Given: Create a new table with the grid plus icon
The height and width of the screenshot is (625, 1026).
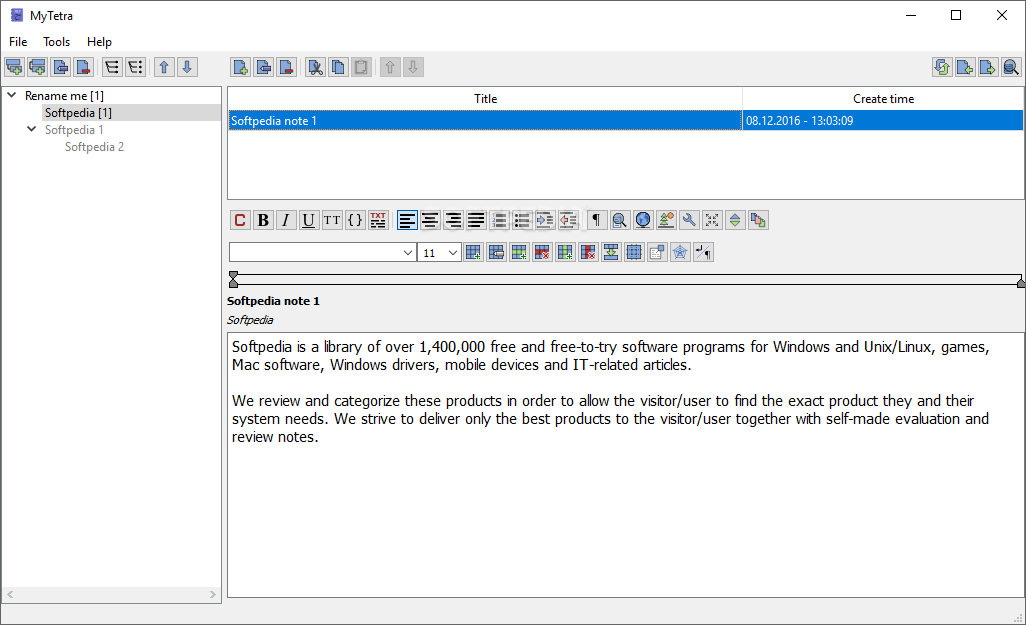Looking at the screenshot, I should tap(473, 253).
